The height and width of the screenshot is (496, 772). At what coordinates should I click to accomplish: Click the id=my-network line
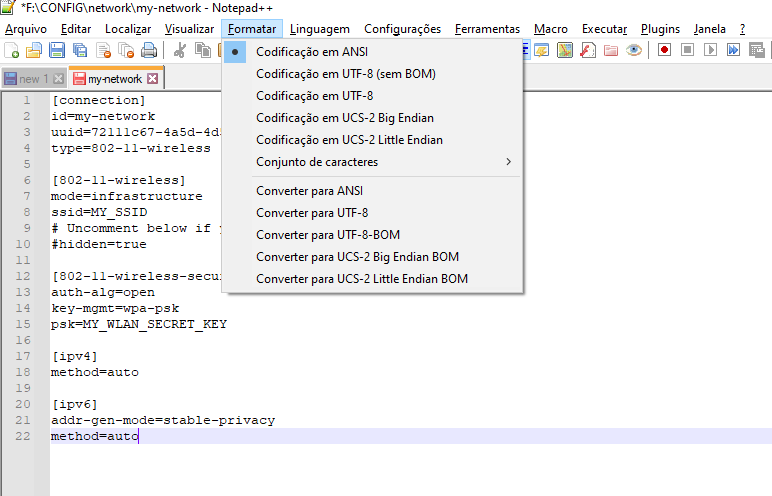[x=103, y=116]
